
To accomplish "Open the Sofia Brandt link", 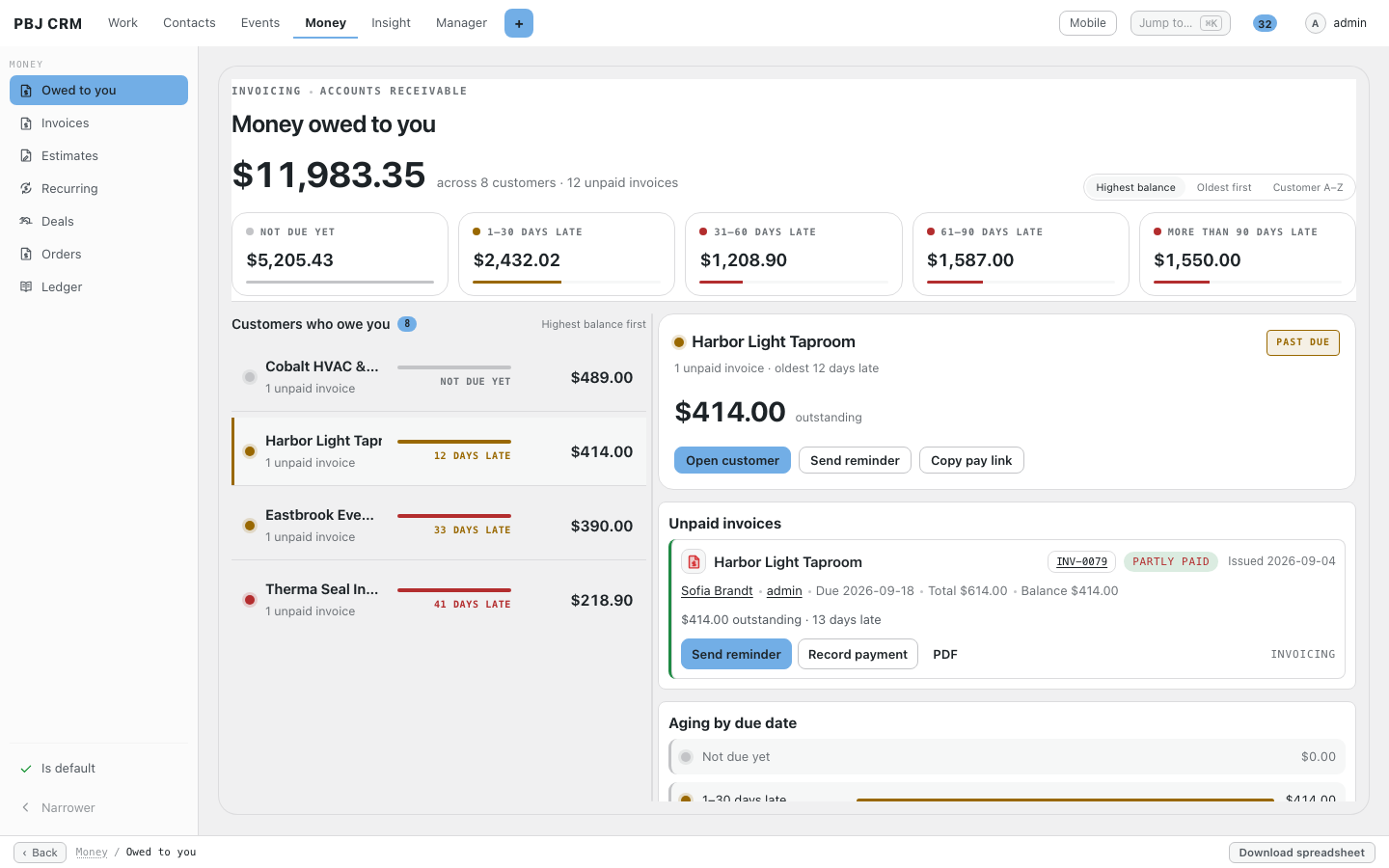I will [x=717, y=591].
